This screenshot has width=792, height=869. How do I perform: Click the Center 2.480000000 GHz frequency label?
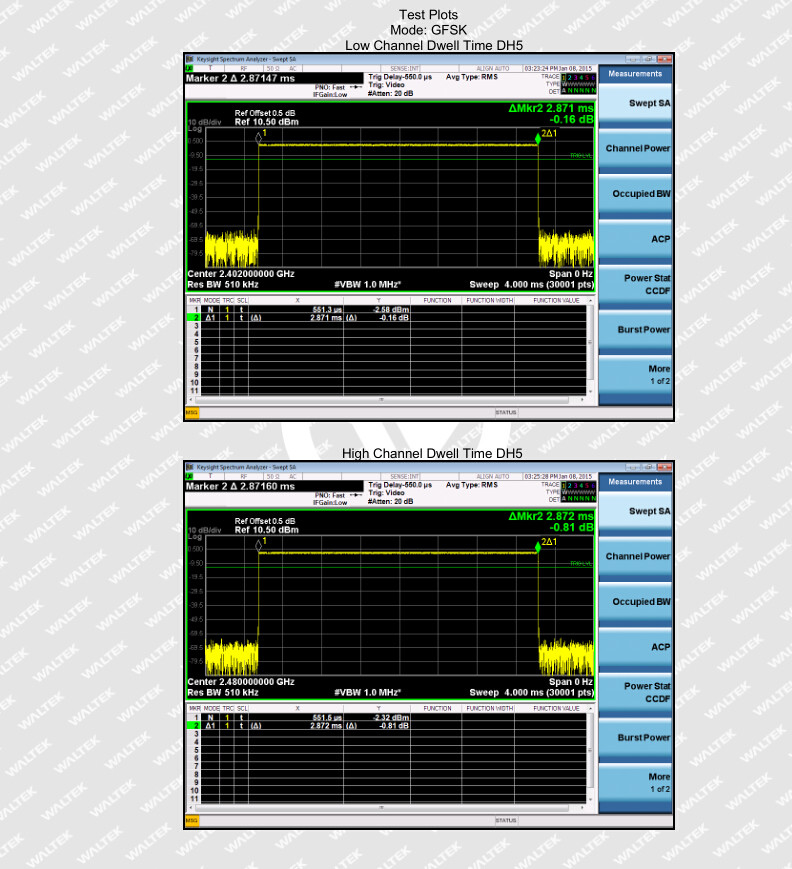(241, 681)
